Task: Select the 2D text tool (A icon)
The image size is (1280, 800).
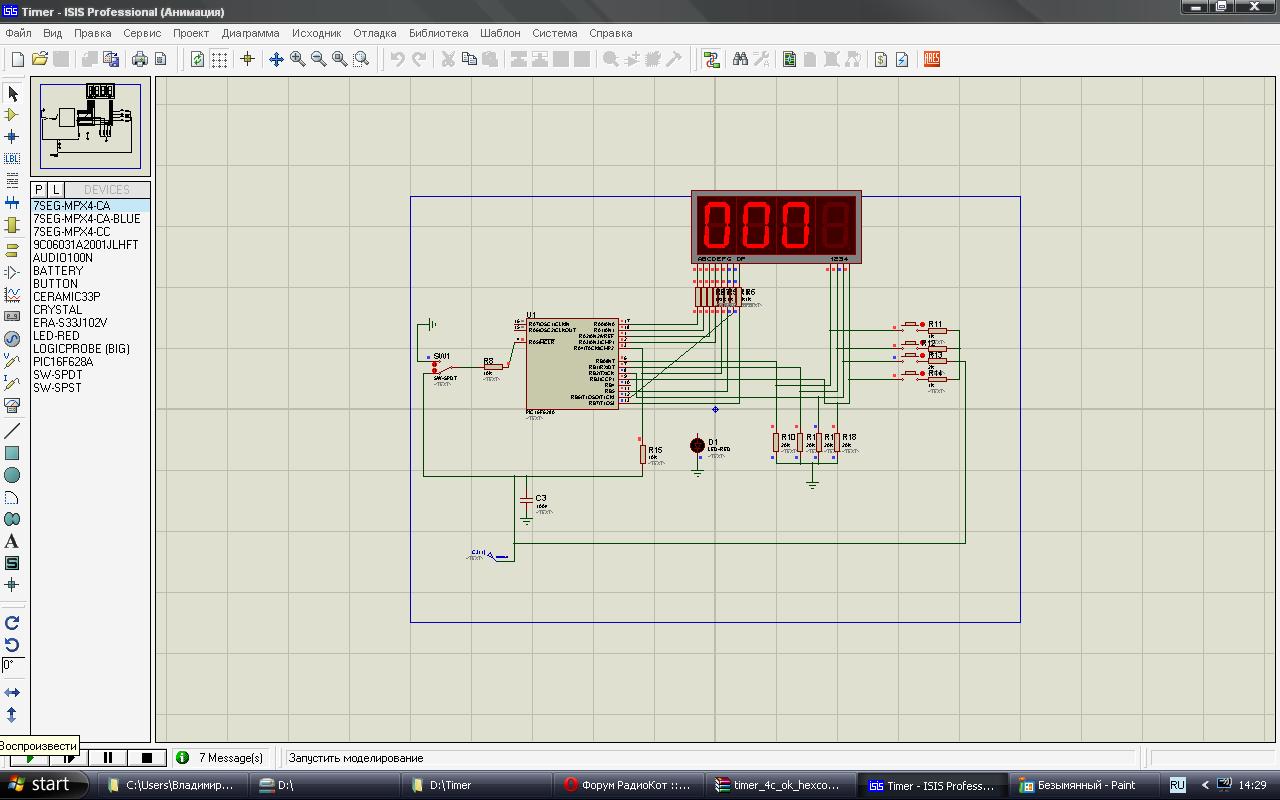Action: coord(12,541)
